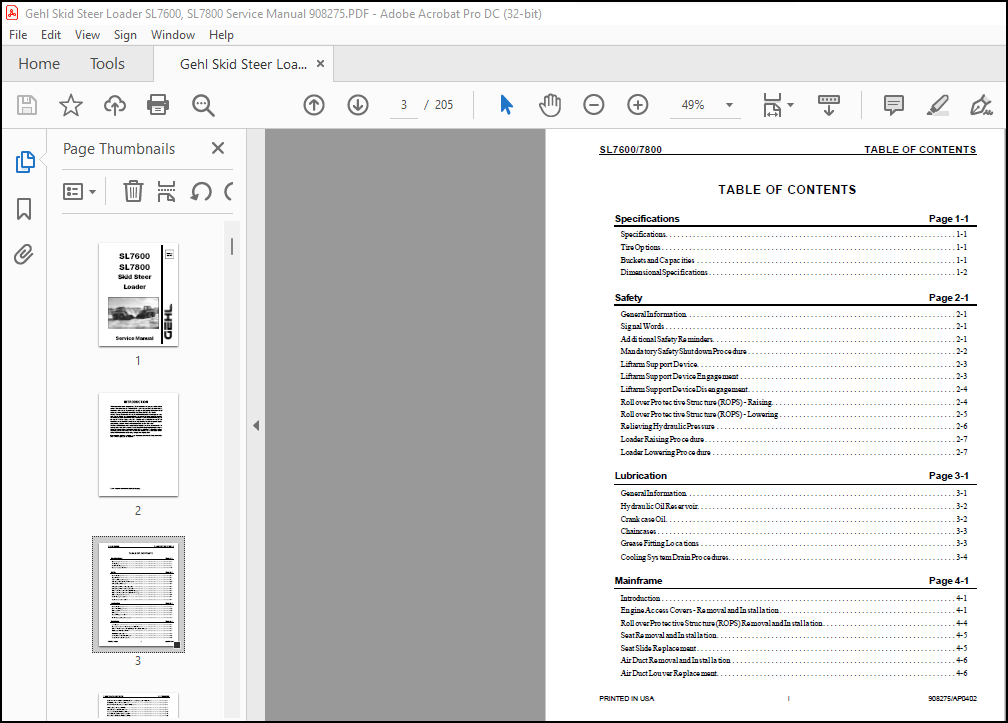Select the Gehl Skid Steer document tab

(244, 64)
